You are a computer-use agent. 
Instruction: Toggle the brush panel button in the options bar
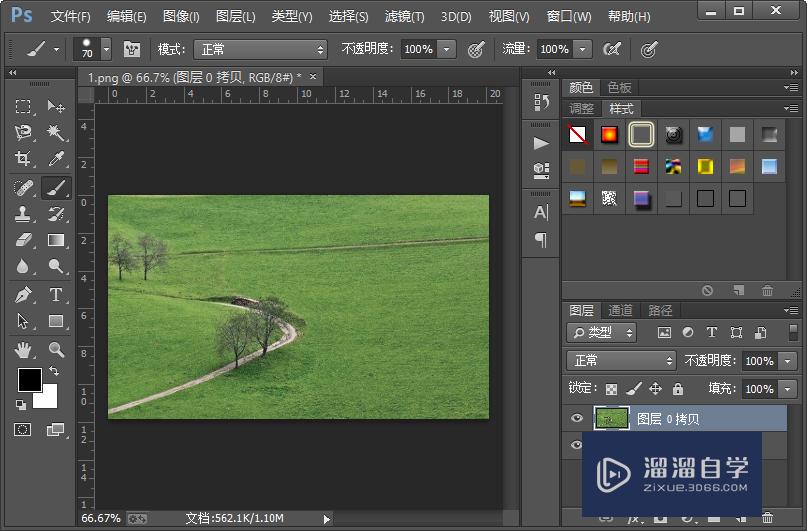point(132,49)
